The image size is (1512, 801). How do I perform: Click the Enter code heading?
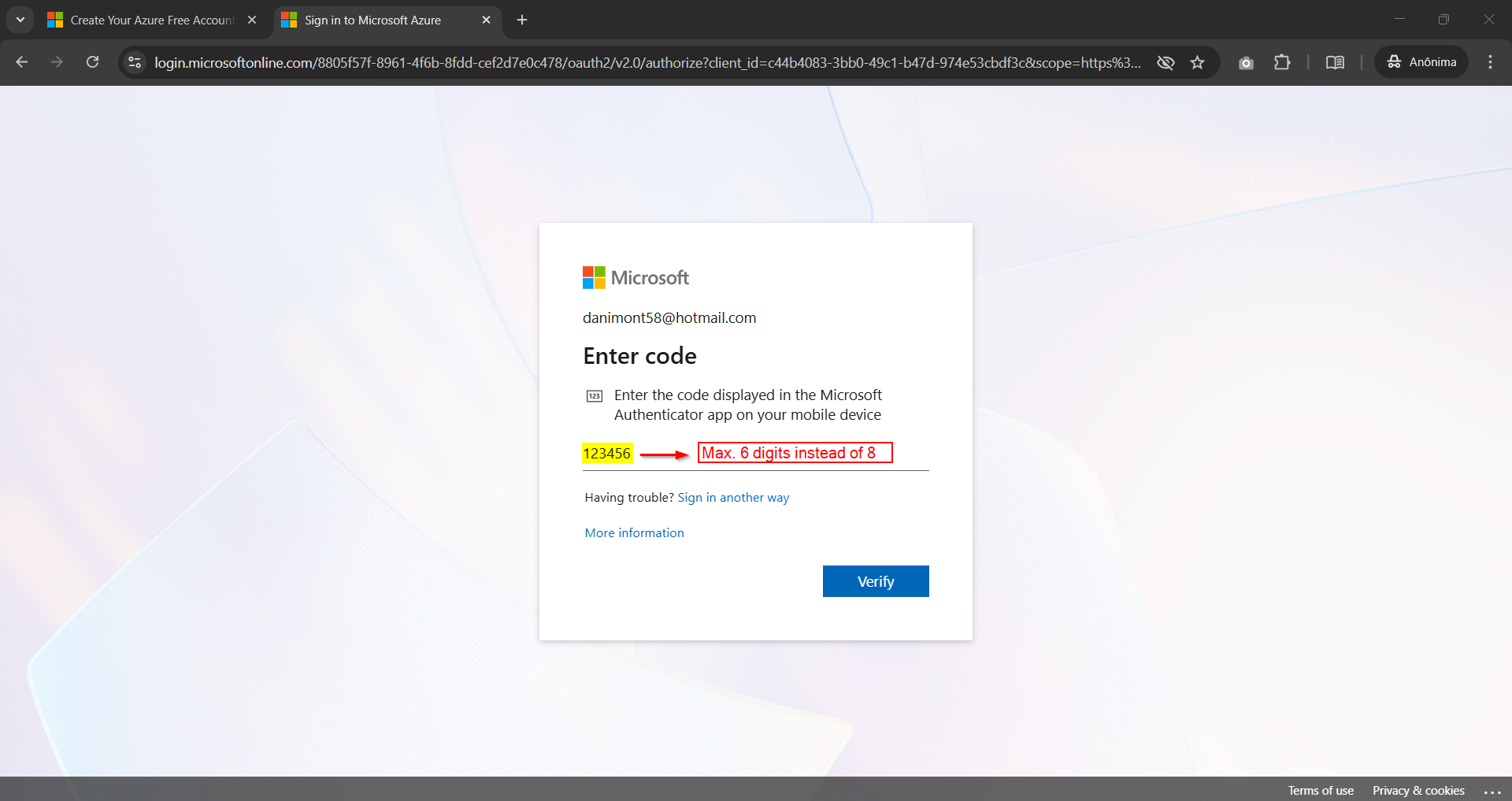(x=639, y=356)
